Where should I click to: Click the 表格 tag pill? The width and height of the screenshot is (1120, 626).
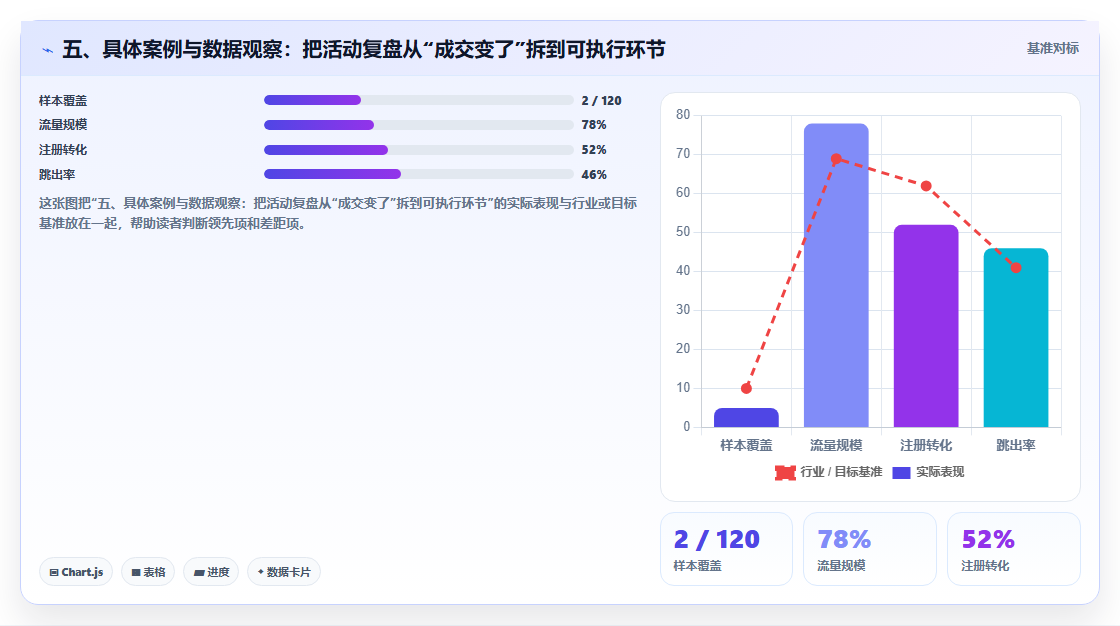(148, 572)
